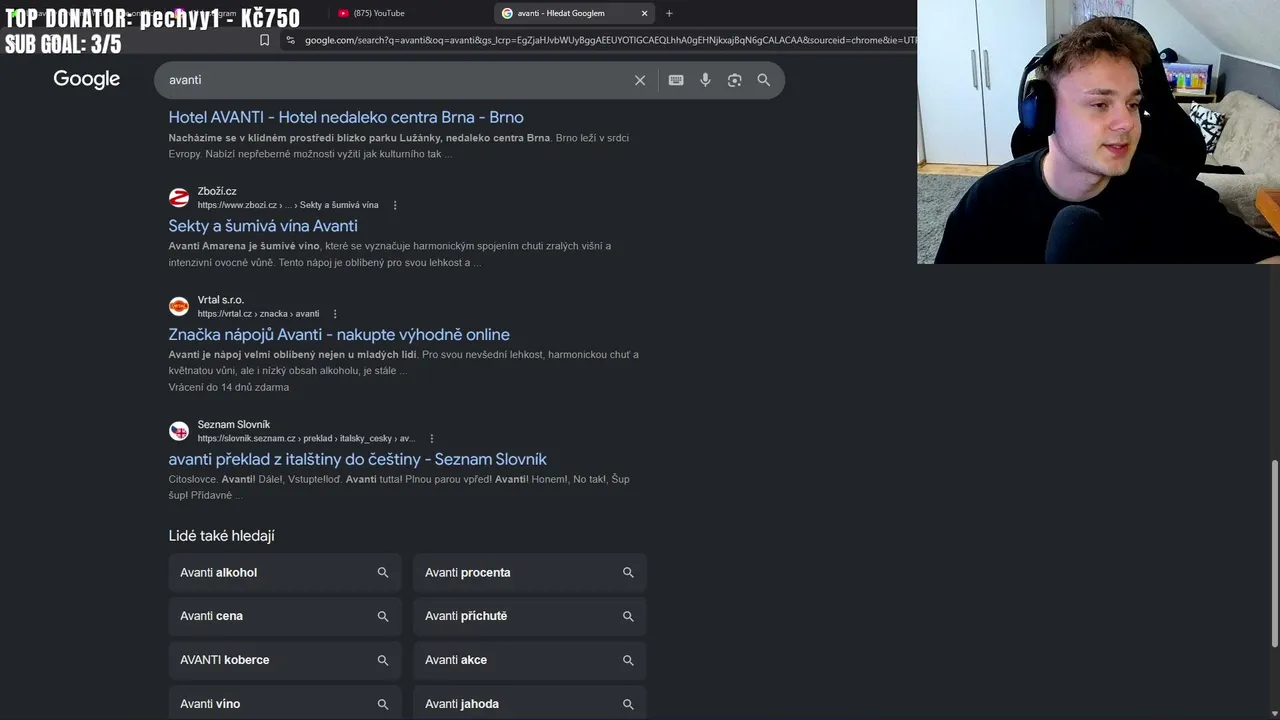Click the 'Zboží.cz' site name

coord(217,191)
